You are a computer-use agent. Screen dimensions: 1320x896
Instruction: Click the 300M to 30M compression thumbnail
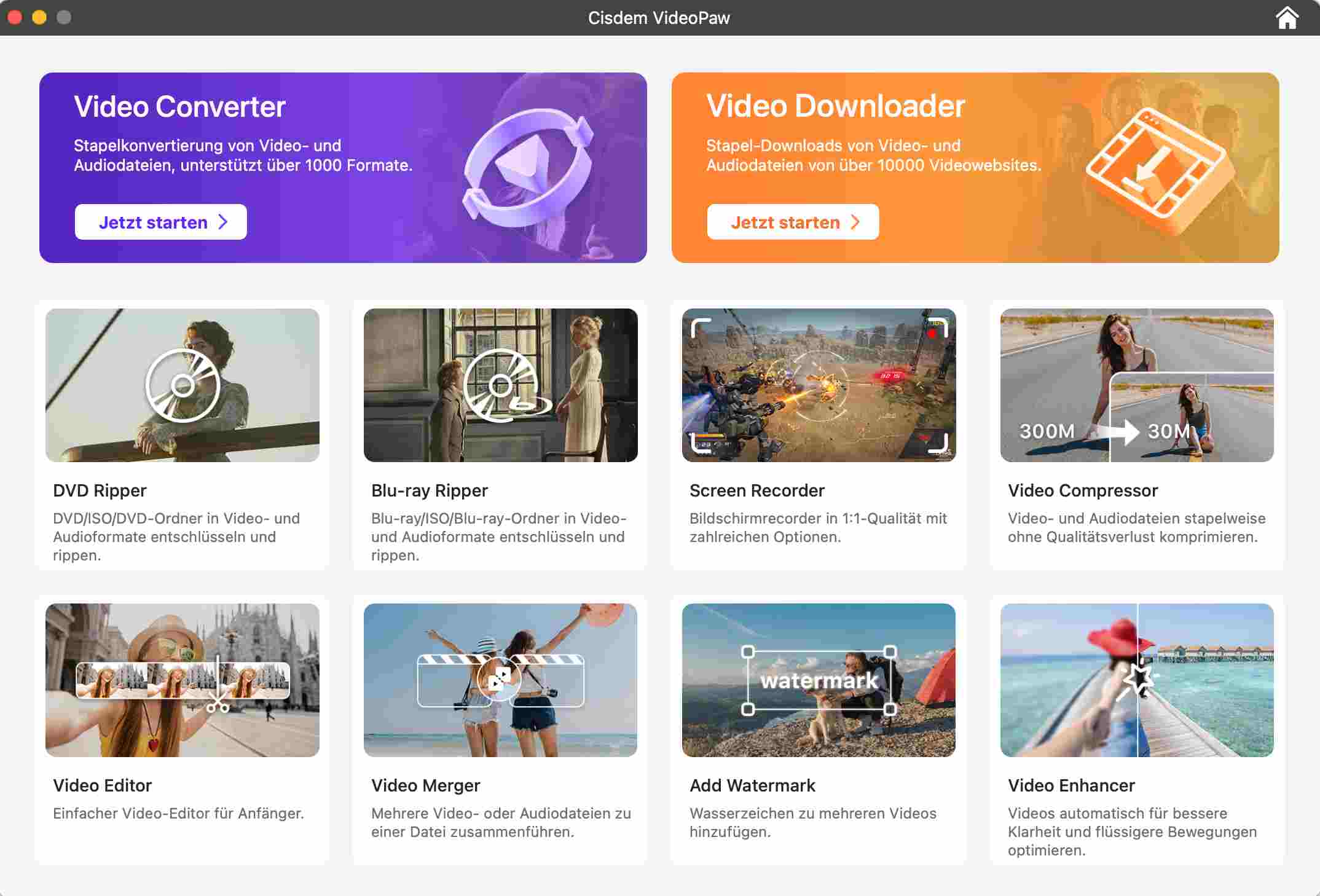pos(1136,385)
